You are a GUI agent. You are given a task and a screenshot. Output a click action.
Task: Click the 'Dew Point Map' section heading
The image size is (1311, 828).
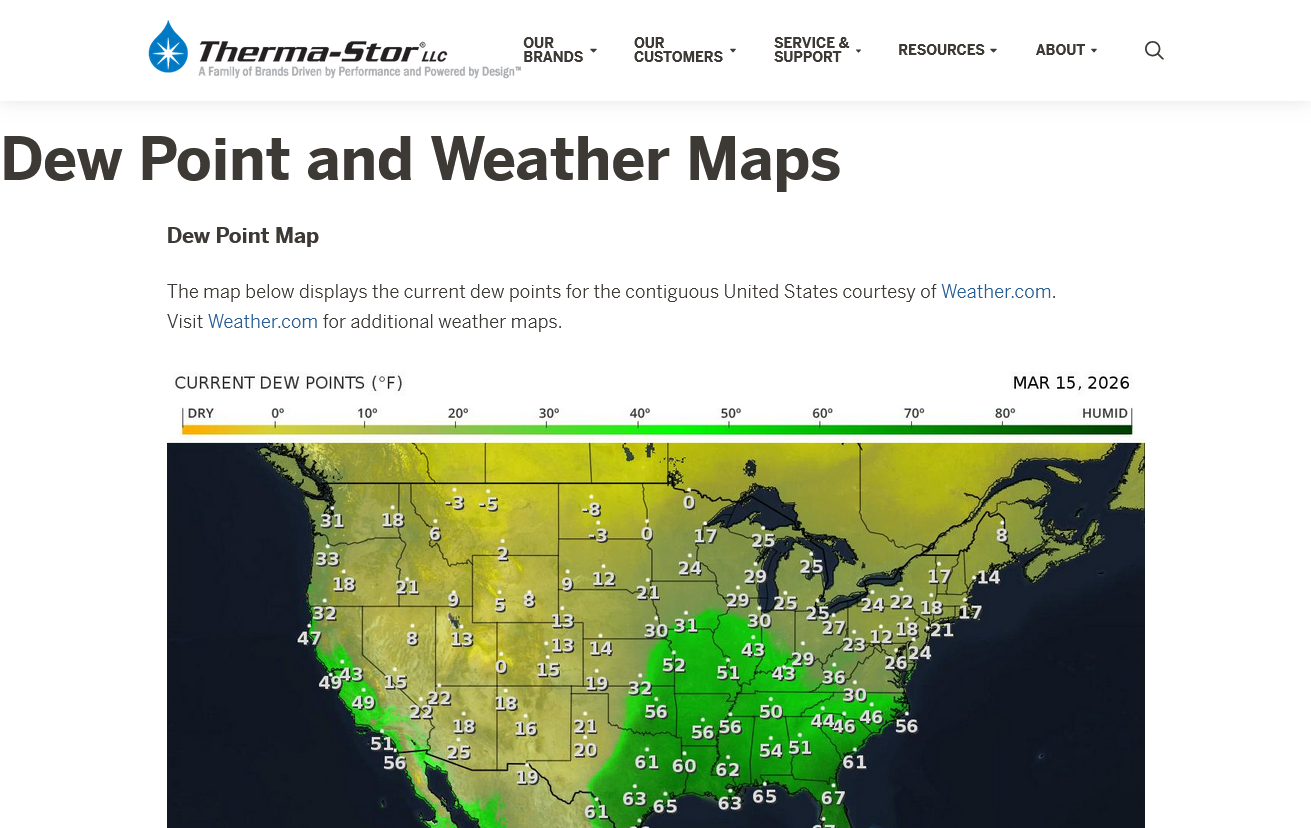tap(243, 236)
